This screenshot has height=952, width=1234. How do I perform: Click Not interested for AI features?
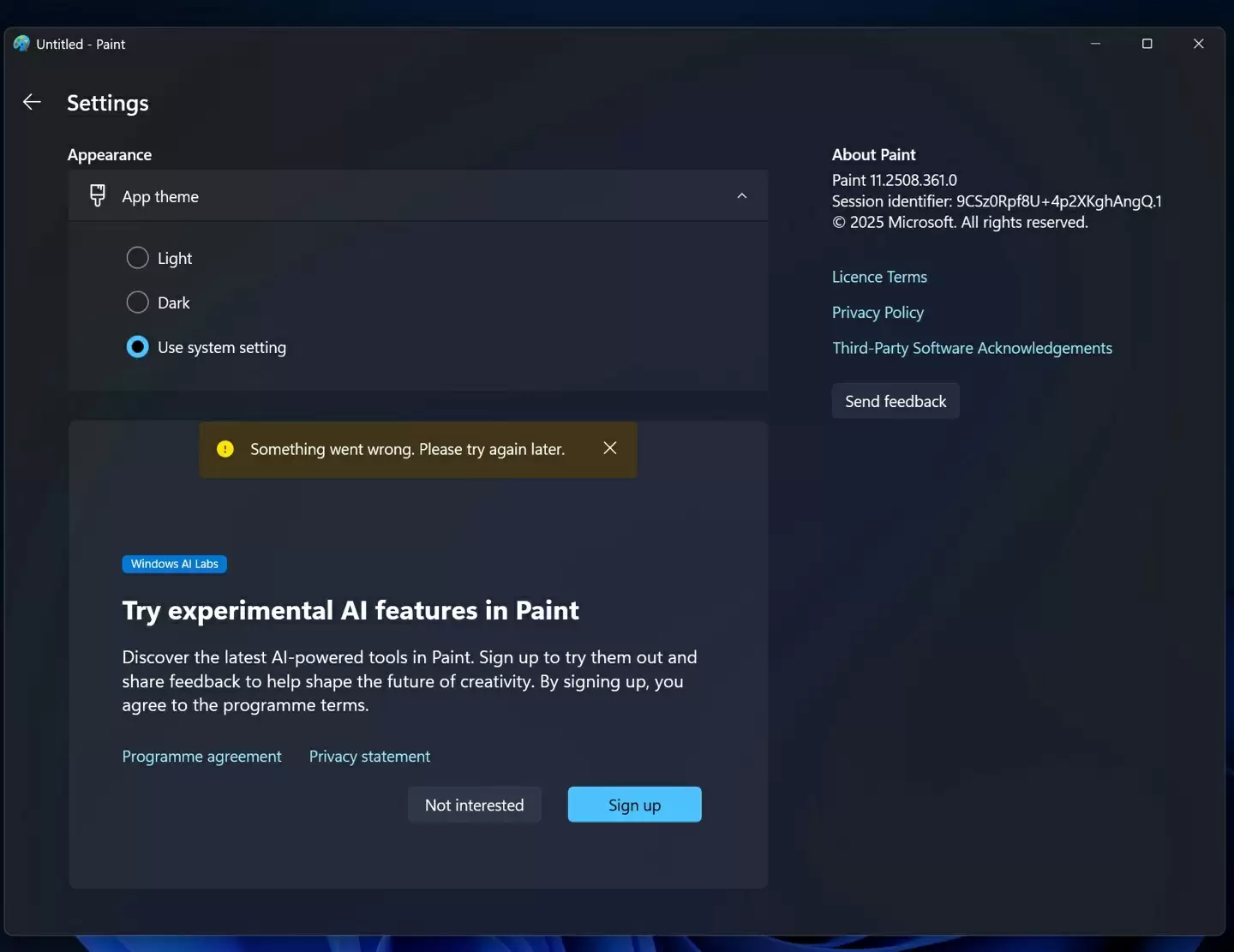point(474,805)
